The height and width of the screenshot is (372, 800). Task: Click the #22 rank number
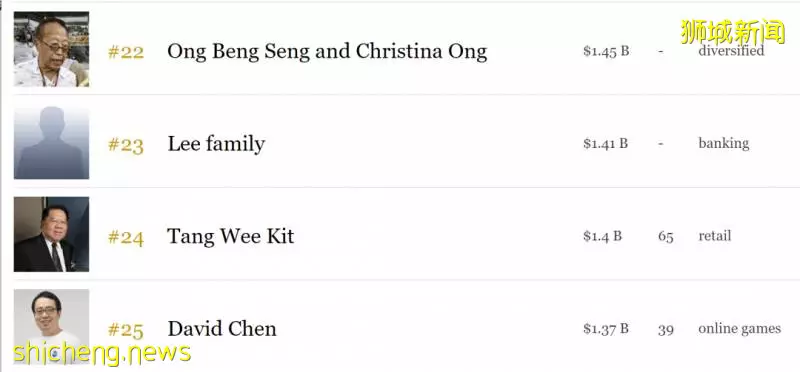point(126,52)
